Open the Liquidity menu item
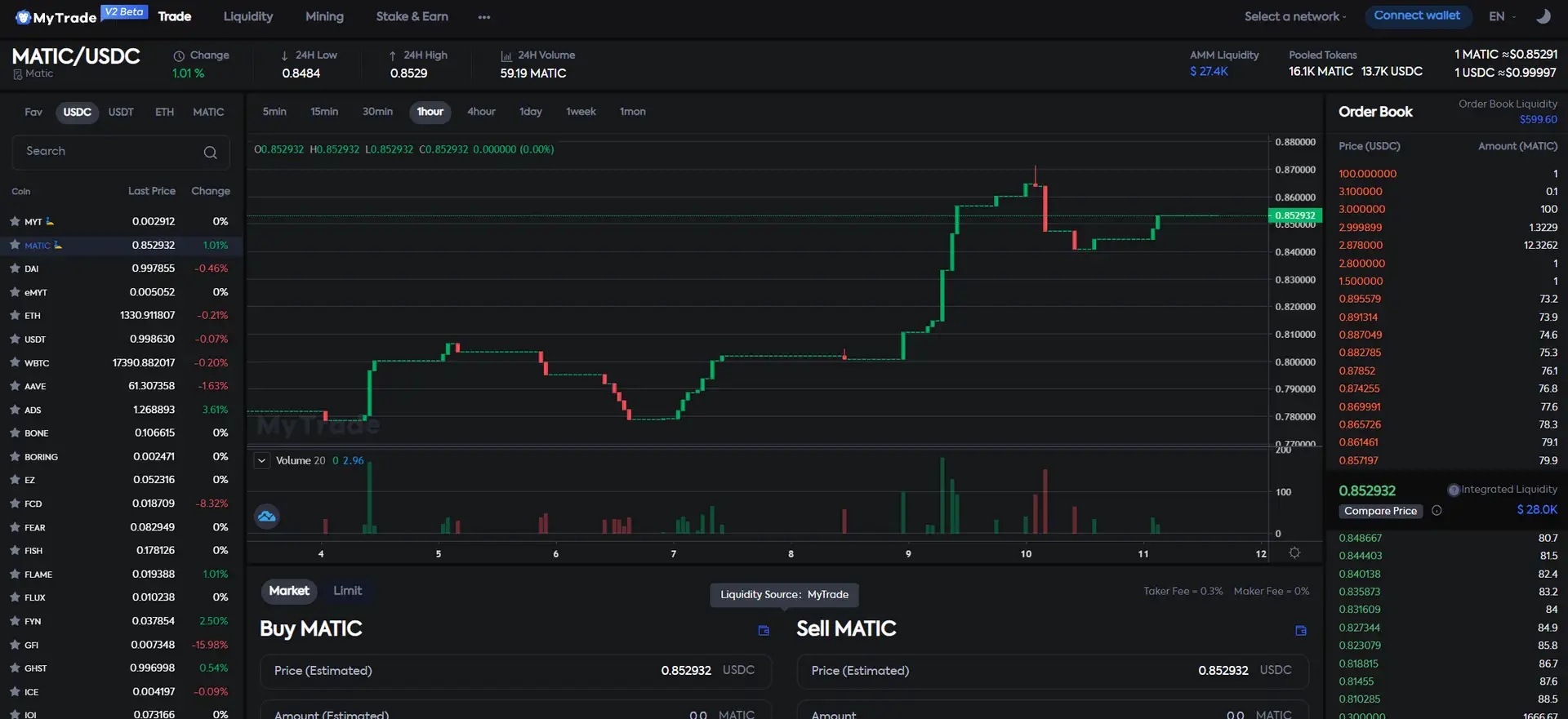1568x719 pixels. tap(248, 16)
